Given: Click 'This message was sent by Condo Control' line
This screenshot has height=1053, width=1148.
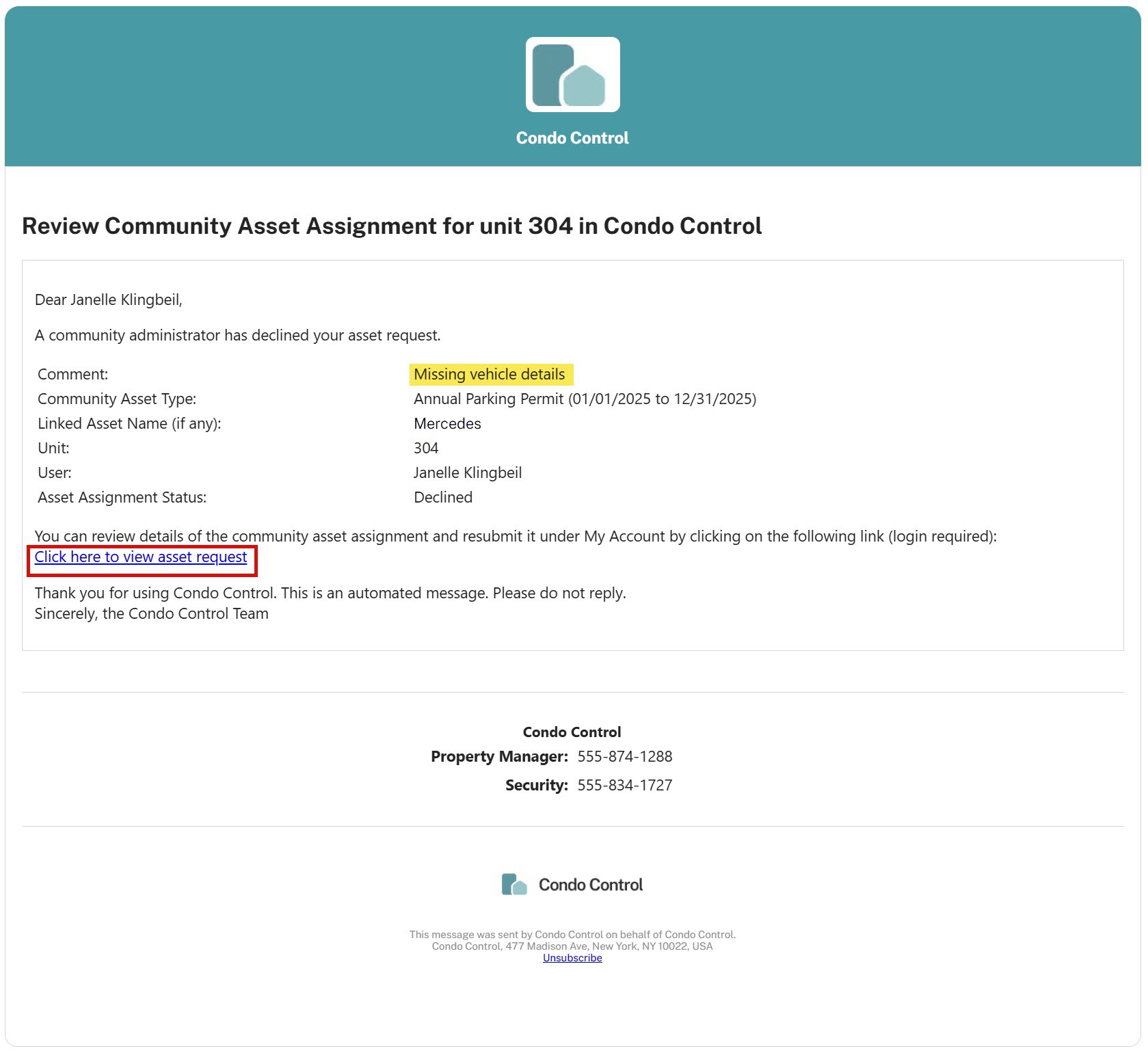Looking at the screenshot, I should pyautogui.click(x=572, y=935).
